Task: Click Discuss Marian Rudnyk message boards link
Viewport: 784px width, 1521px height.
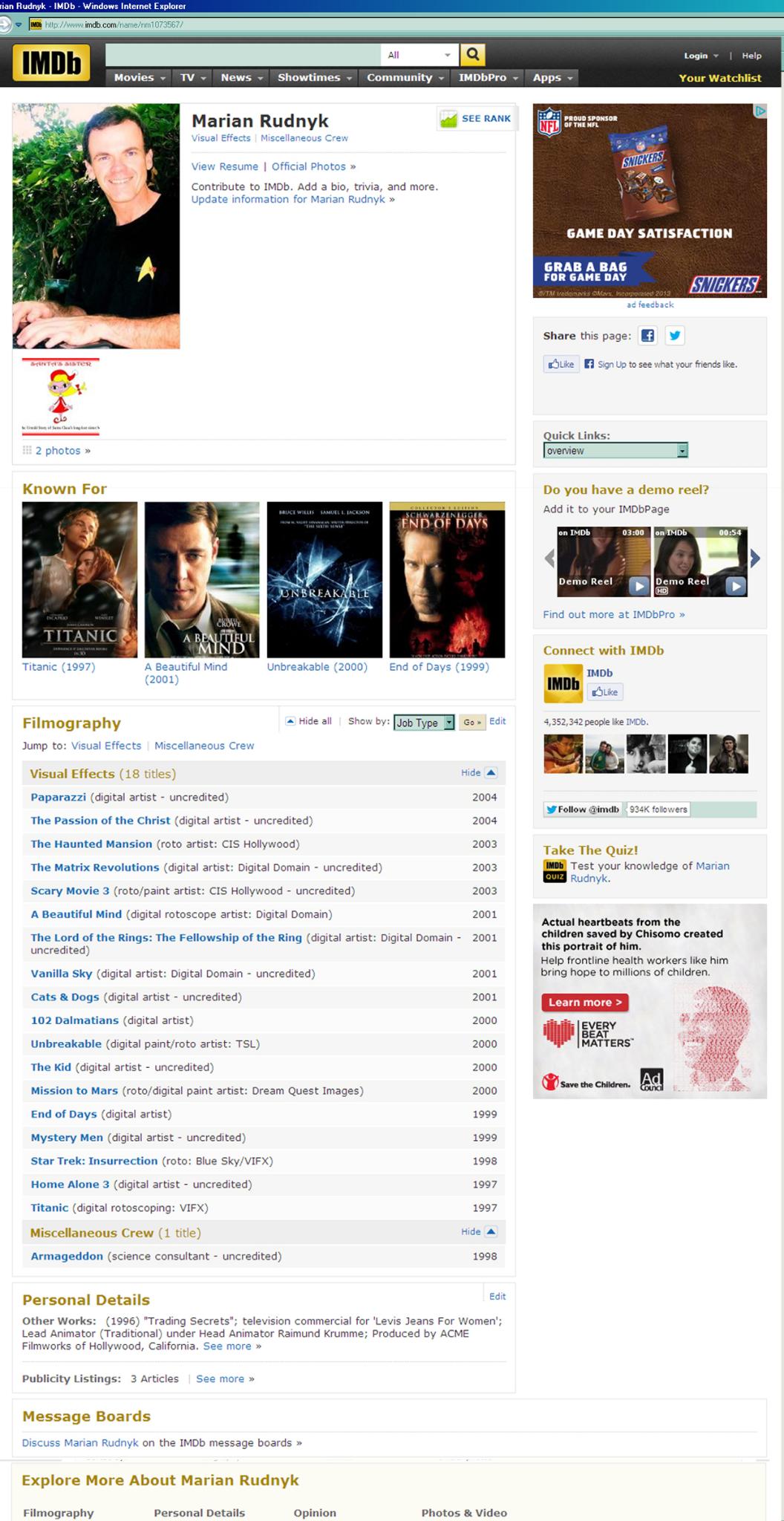Action: coord(80,1442)
